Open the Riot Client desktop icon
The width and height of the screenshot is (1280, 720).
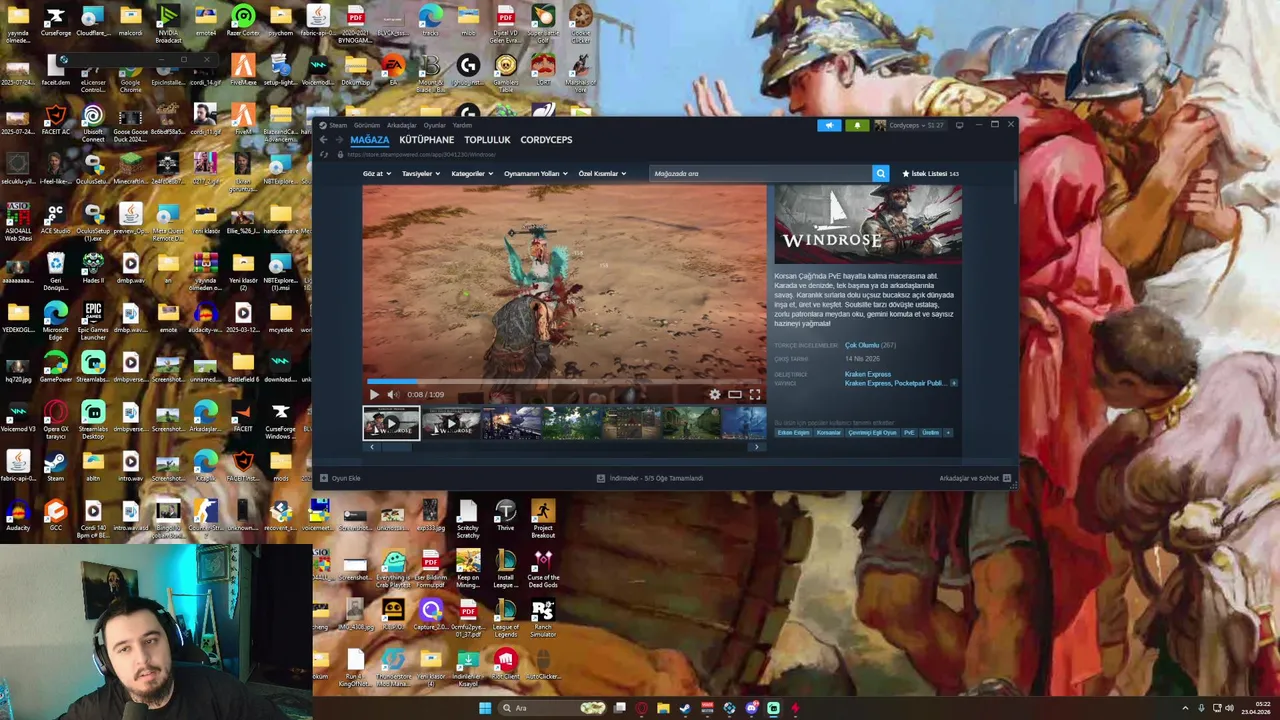[506, 664]
